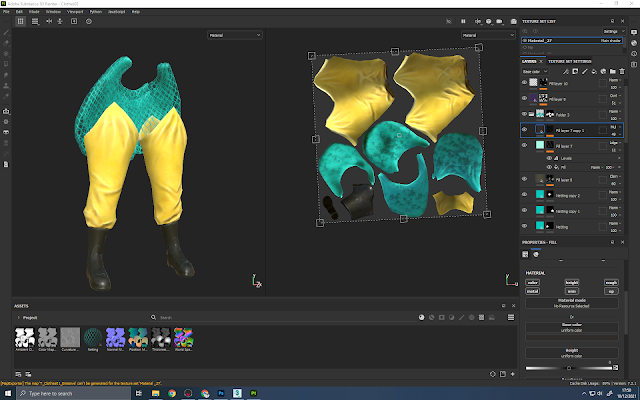Filter assets by materials sphere icon

[x=422, y=318]
